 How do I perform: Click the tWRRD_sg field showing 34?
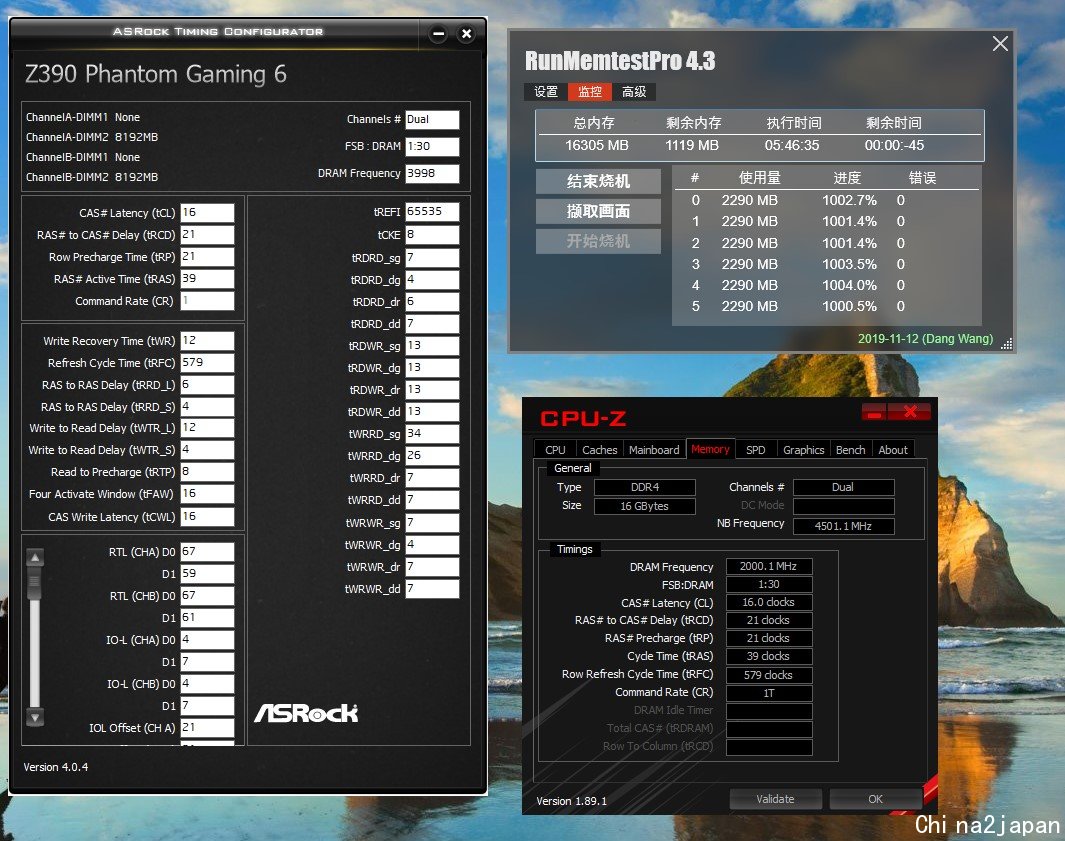[432, 434]
